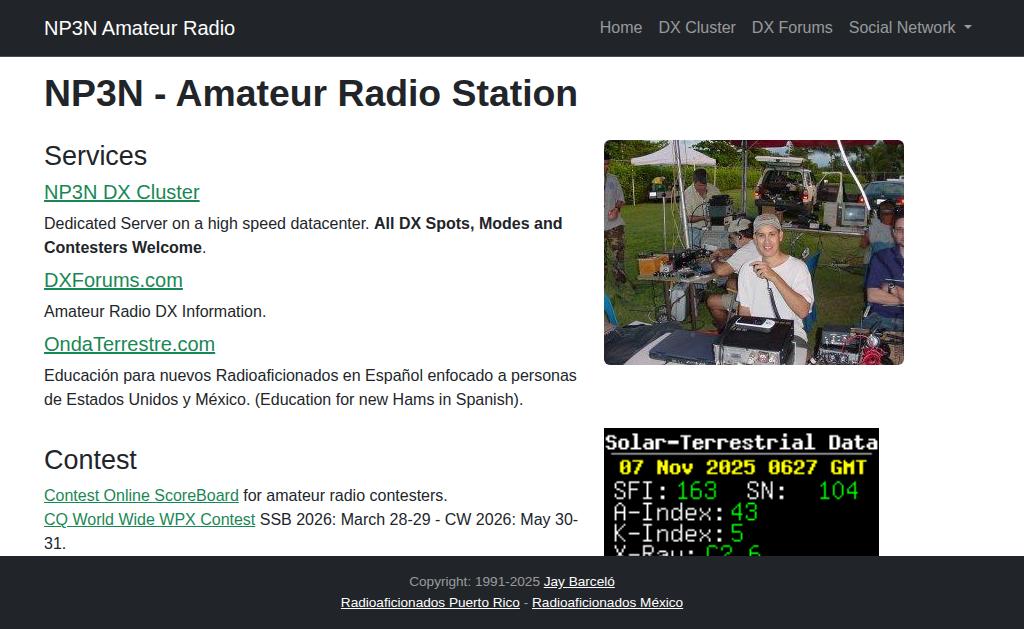The image size is (1024, 629).
Task: Click the radio station operator photo
Action: pos(753,252)
